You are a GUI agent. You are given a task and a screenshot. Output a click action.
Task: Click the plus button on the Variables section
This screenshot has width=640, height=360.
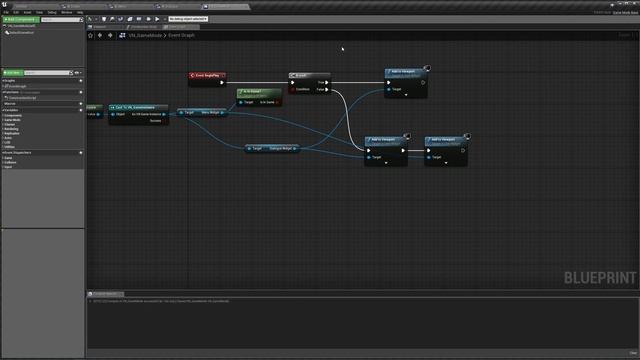[x=80, y=110]
